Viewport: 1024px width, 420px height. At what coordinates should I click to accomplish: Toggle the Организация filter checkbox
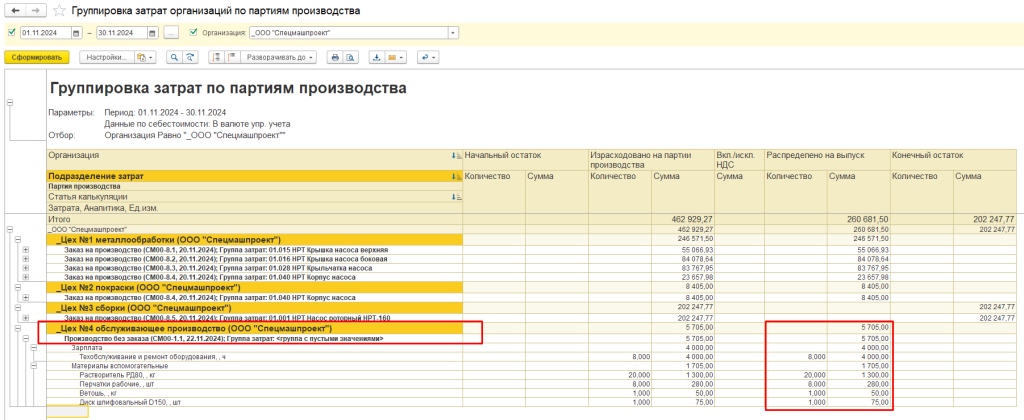pyautogui.click(x=193, y=32)
